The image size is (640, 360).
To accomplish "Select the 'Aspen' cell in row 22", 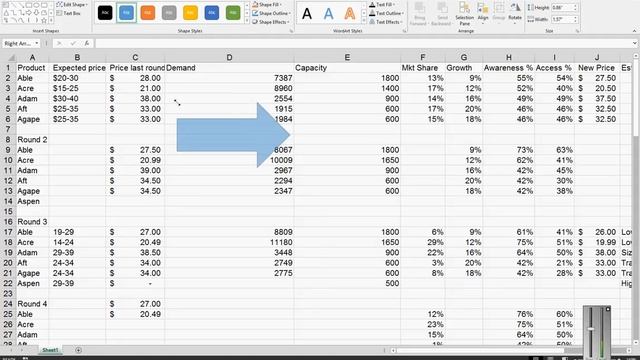I will (x=32, y=283).
